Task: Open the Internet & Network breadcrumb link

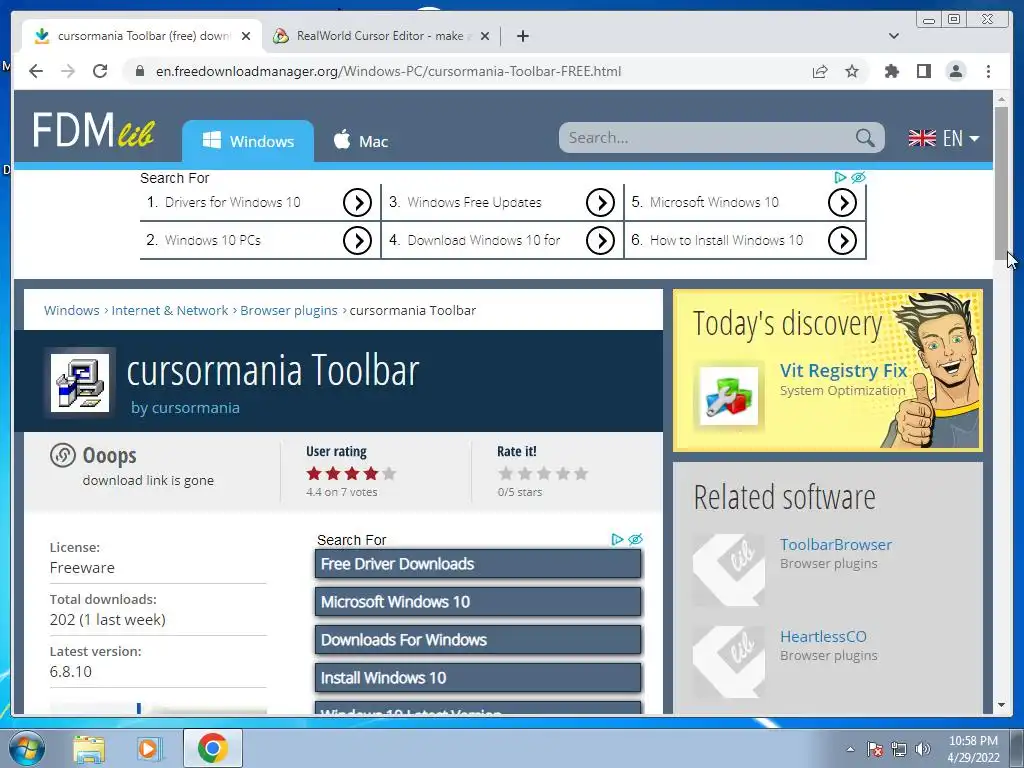Action: click(x=170, y=310)
